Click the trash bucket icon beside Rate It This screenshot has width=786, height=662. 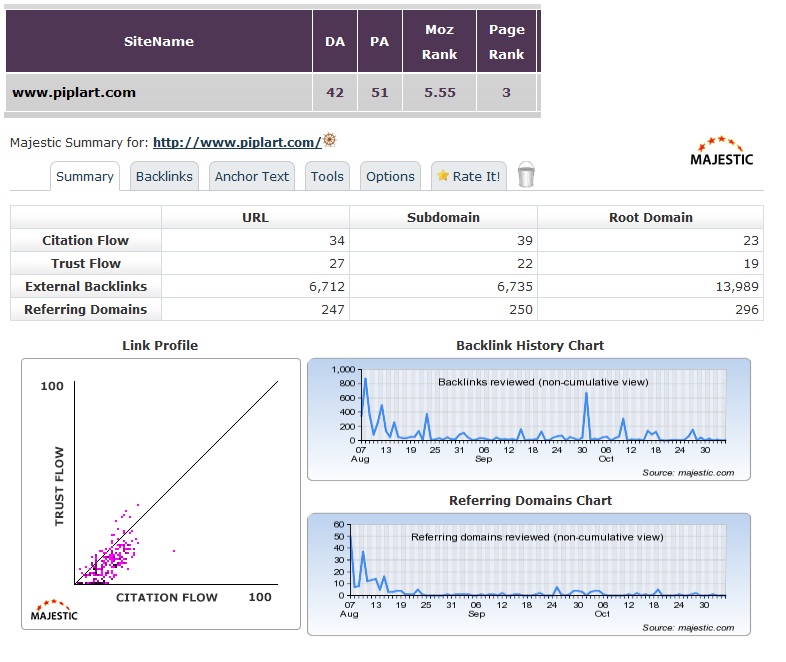click(526, 176)
